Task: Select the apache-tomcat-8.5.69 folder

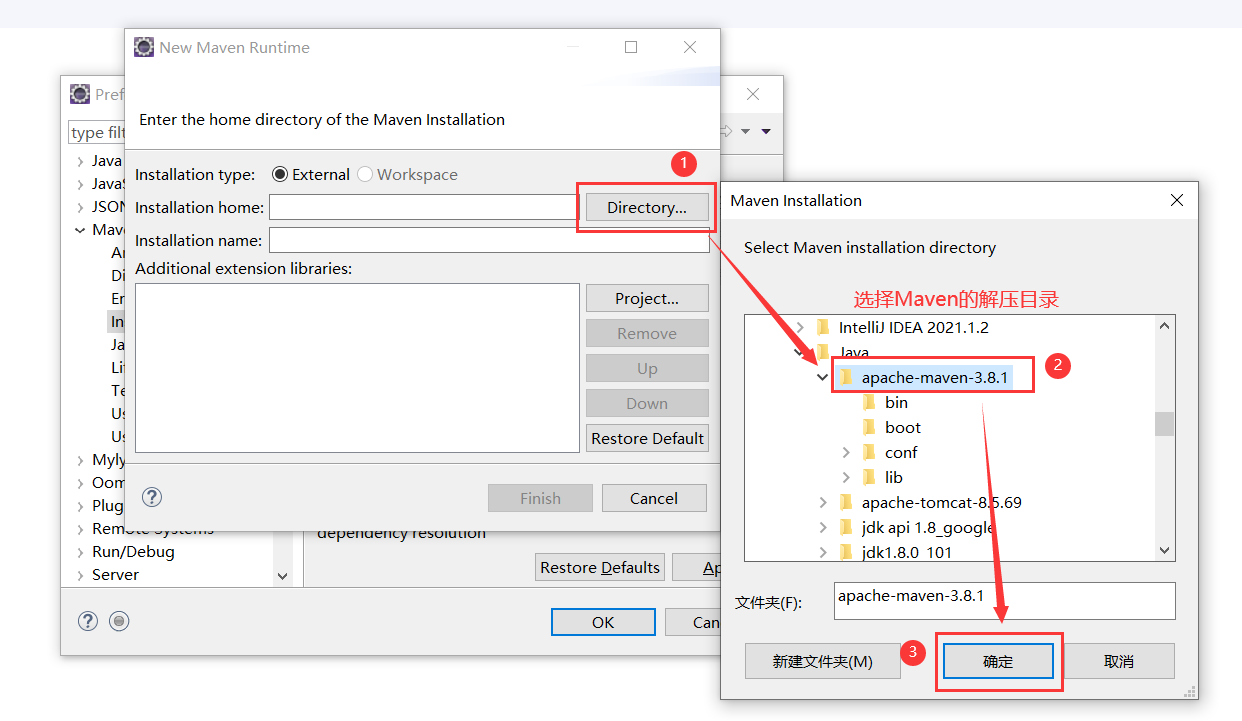Action: click(941, 502)
